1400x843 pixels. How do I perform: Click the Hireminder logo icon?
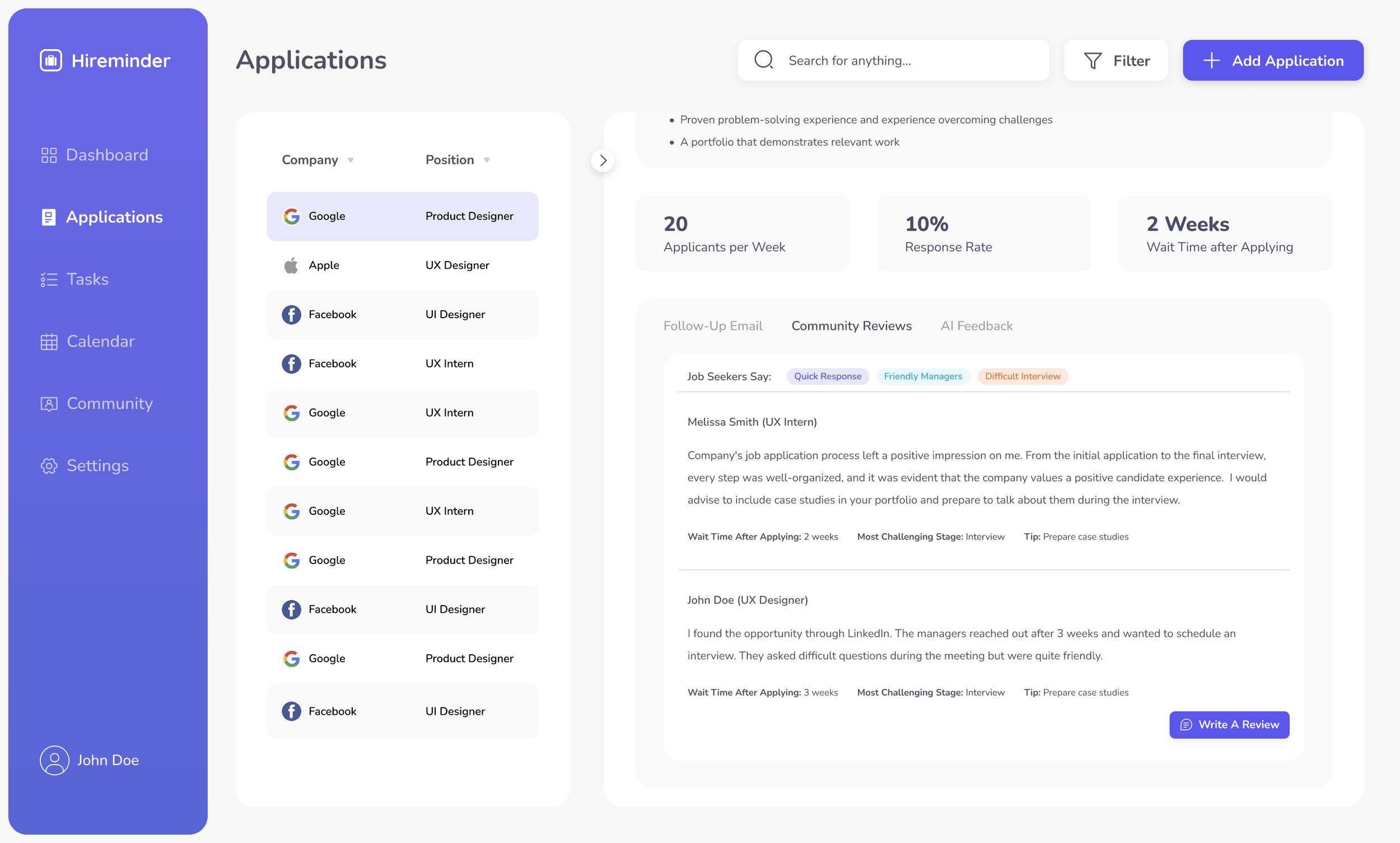(x=50, y=60)
